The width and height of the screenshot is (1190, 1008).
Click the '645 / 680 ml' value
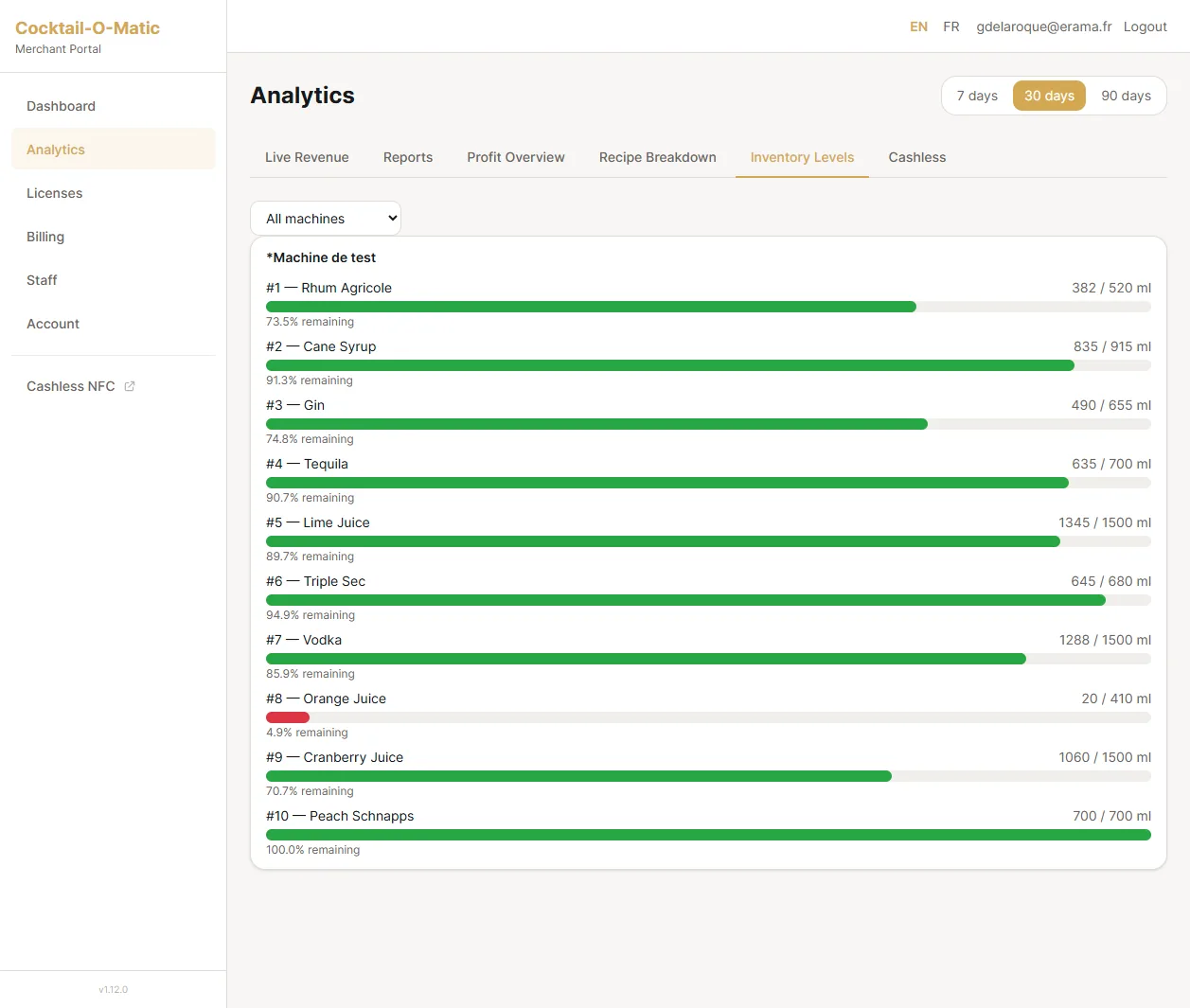pyautogui.click(x=1111, y=581)
